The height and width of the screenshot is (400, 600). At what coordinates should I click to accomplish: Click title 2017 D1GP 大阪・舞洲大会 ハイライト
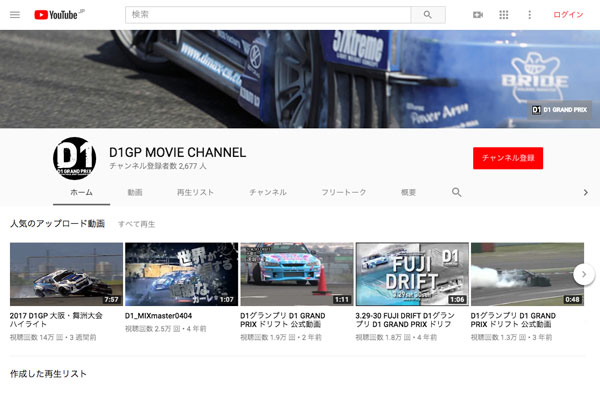56,320
